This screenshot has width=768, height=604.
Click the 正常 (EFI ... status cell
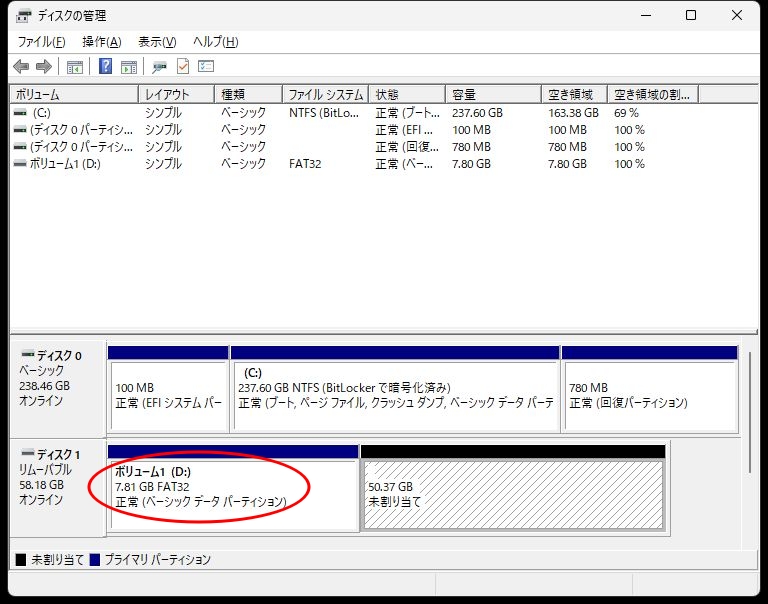point(404,130)
